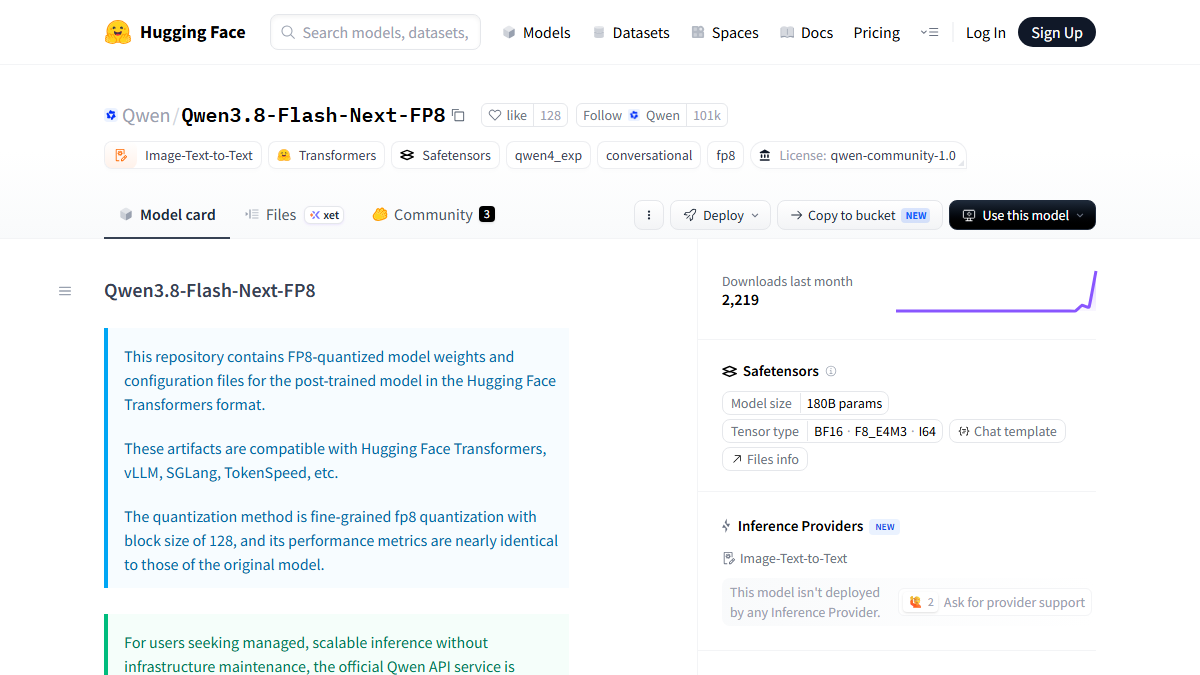Click Ask for provider support
The width and height of the screenshot is (1200, 675).
point(1014,602)
